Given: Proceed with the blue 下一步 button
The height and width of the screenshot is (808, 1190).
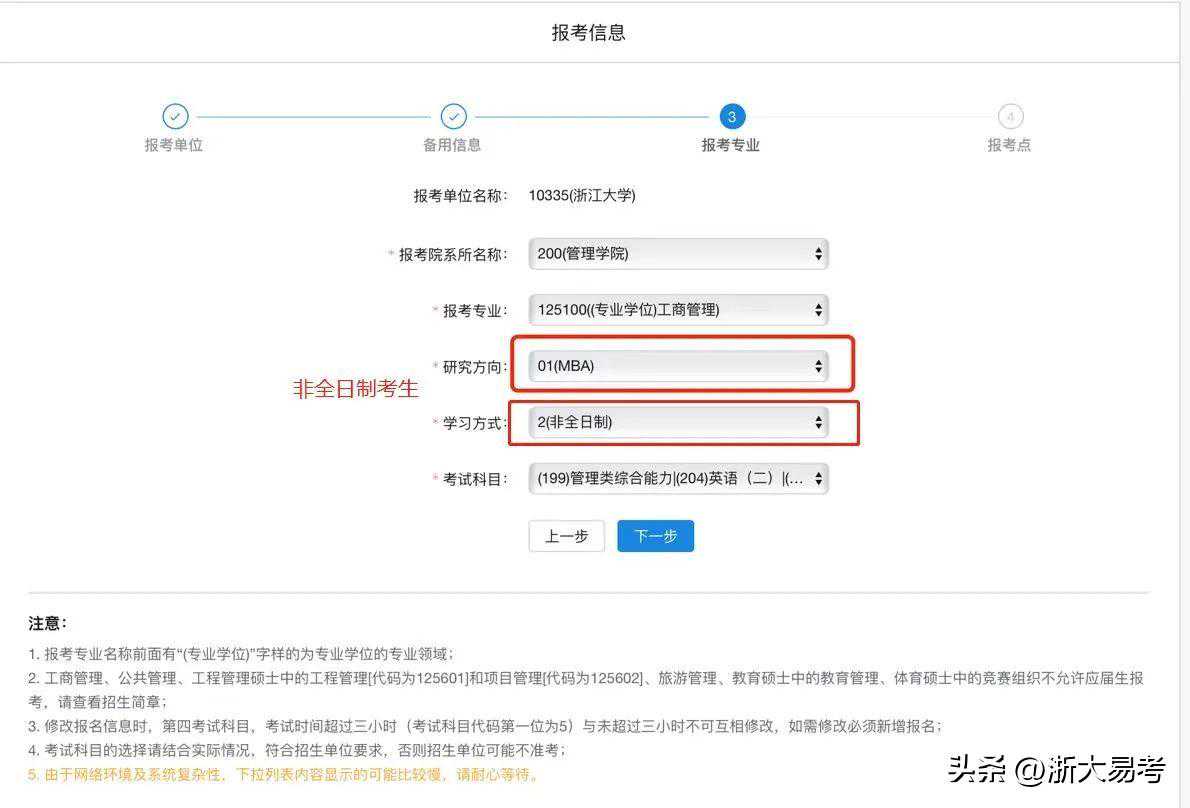Looking at the screenshot, I should point(655,536).
